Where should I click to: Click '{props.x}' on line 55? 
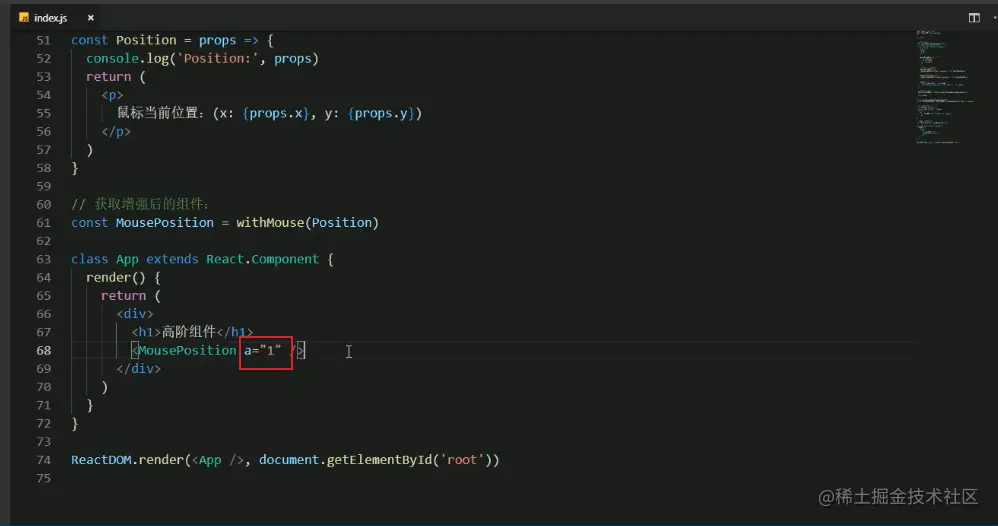(275, 113)
